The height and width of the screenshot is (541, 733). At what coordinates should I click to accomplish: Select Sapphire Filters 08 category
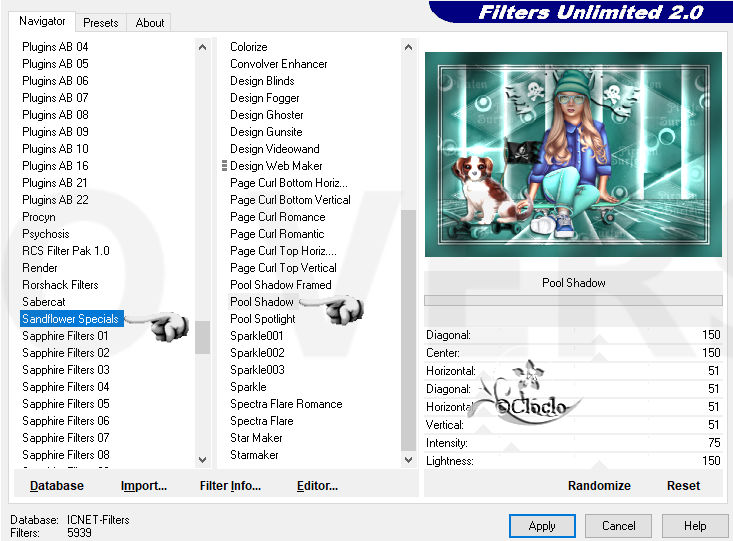click(66, 455)
